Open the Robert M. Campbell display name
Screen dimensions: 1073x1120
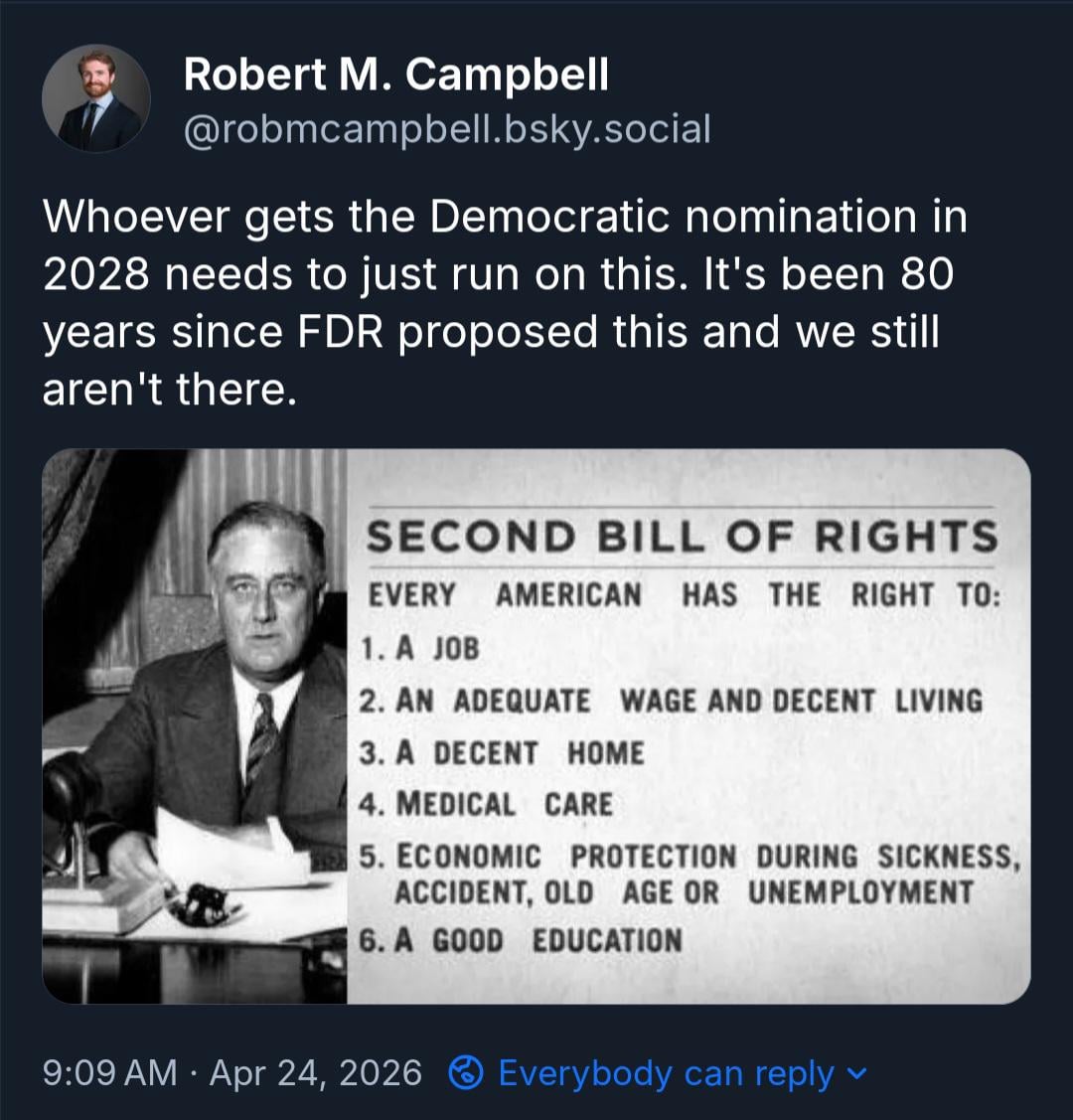pyautogui.click(x=395, y=75)
